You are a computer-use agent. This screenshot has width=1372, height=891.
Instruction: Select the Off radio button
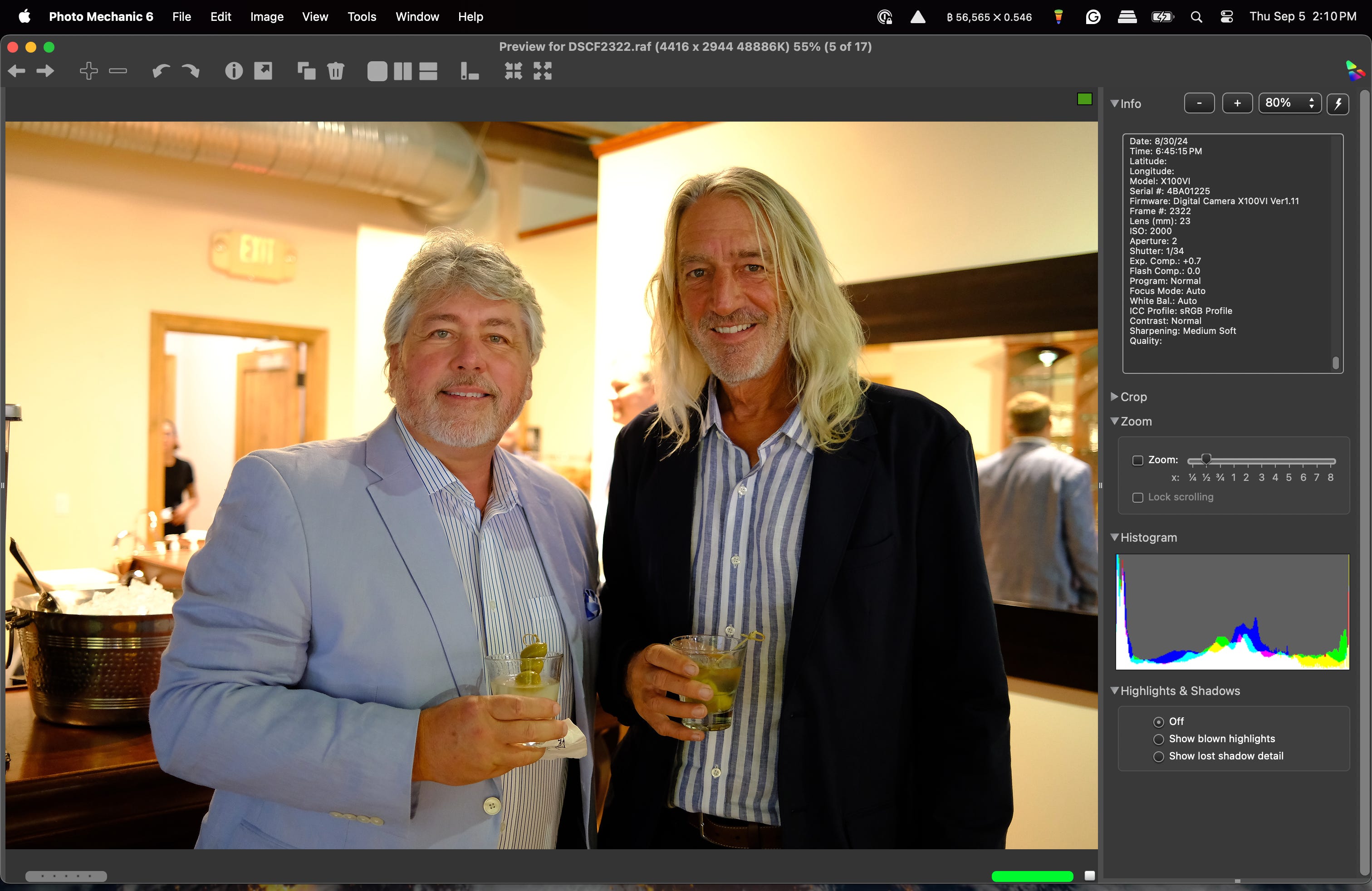coord(1158,722)
